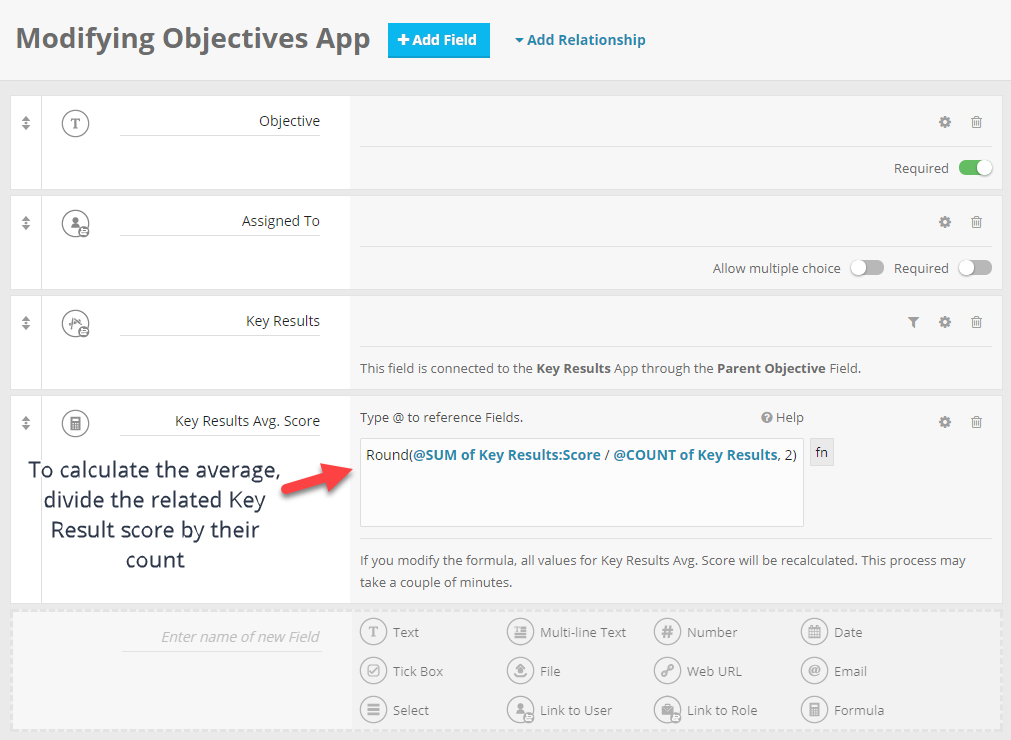Delete the Assigned To field
The image size is (1011, 740).
(x=976, y=222)
